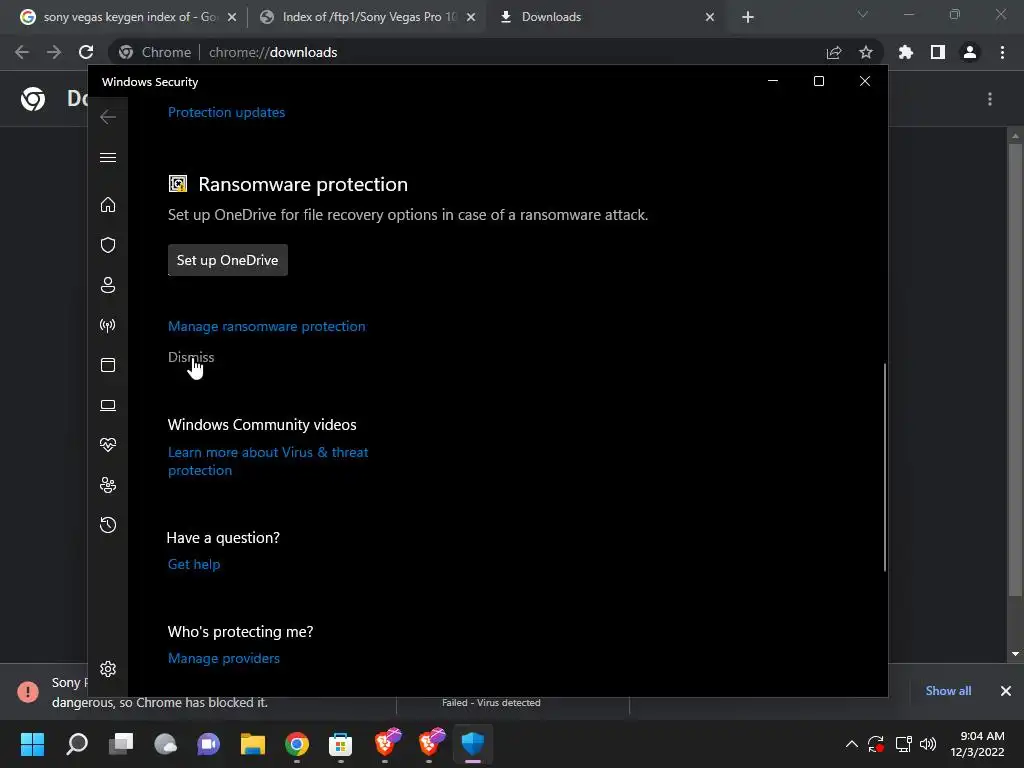Open App & browser control icon

(x=108, y=365)
